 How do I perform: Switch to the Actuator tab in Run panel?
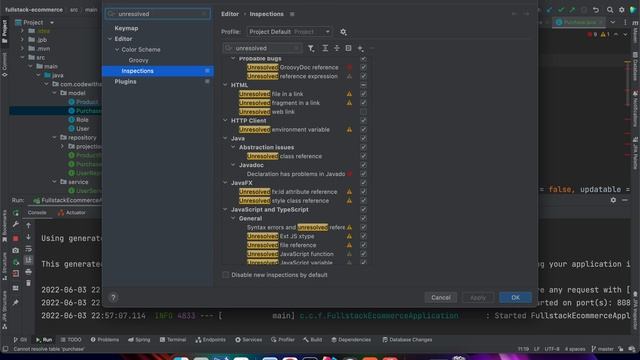(72, 213)
